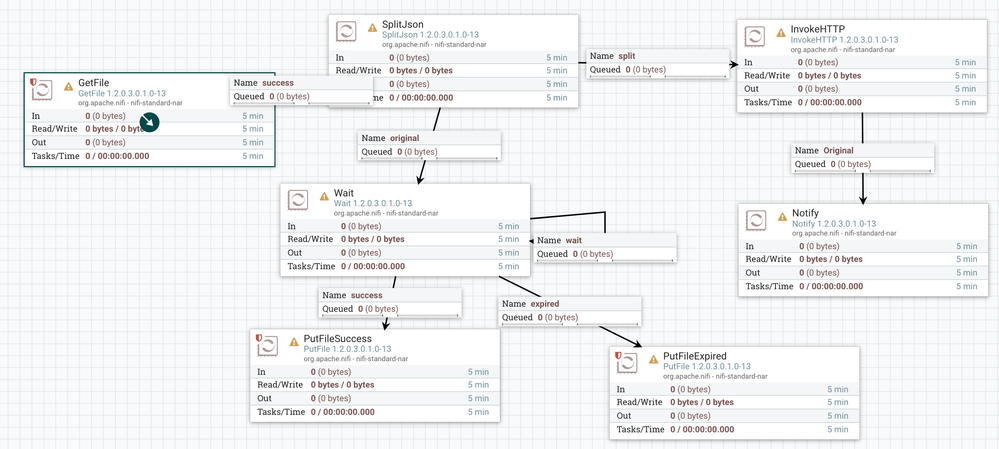Click the 'SplitJson 1.2.0.3.0.1.0-13' type text
This screenshot has width=999, height=449.
(x=431, y=35)
